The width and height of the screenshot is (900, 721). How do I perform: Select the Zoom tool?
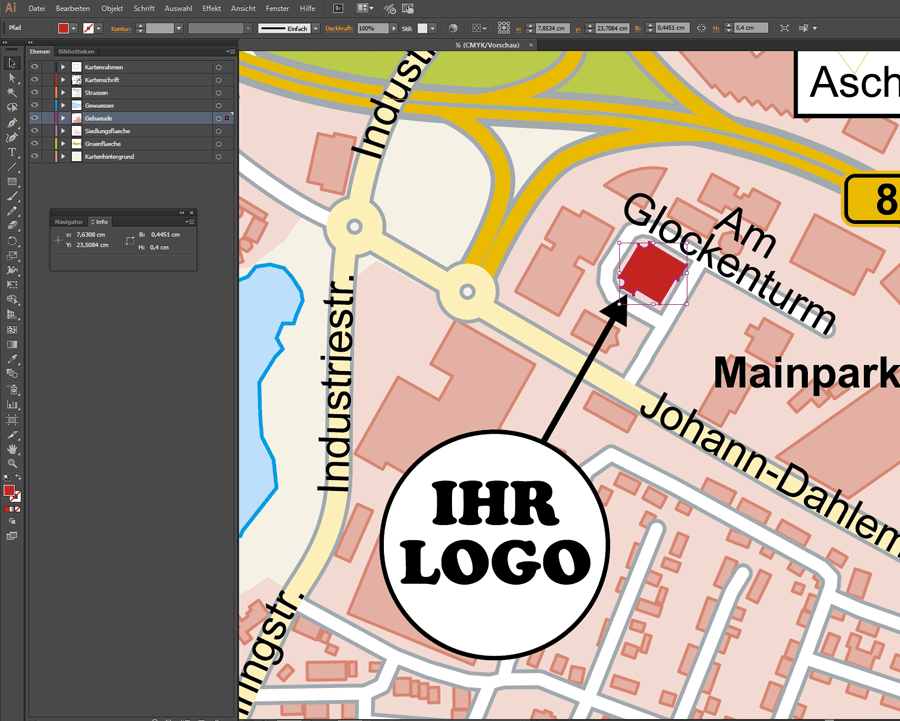(x=12, y=464)
